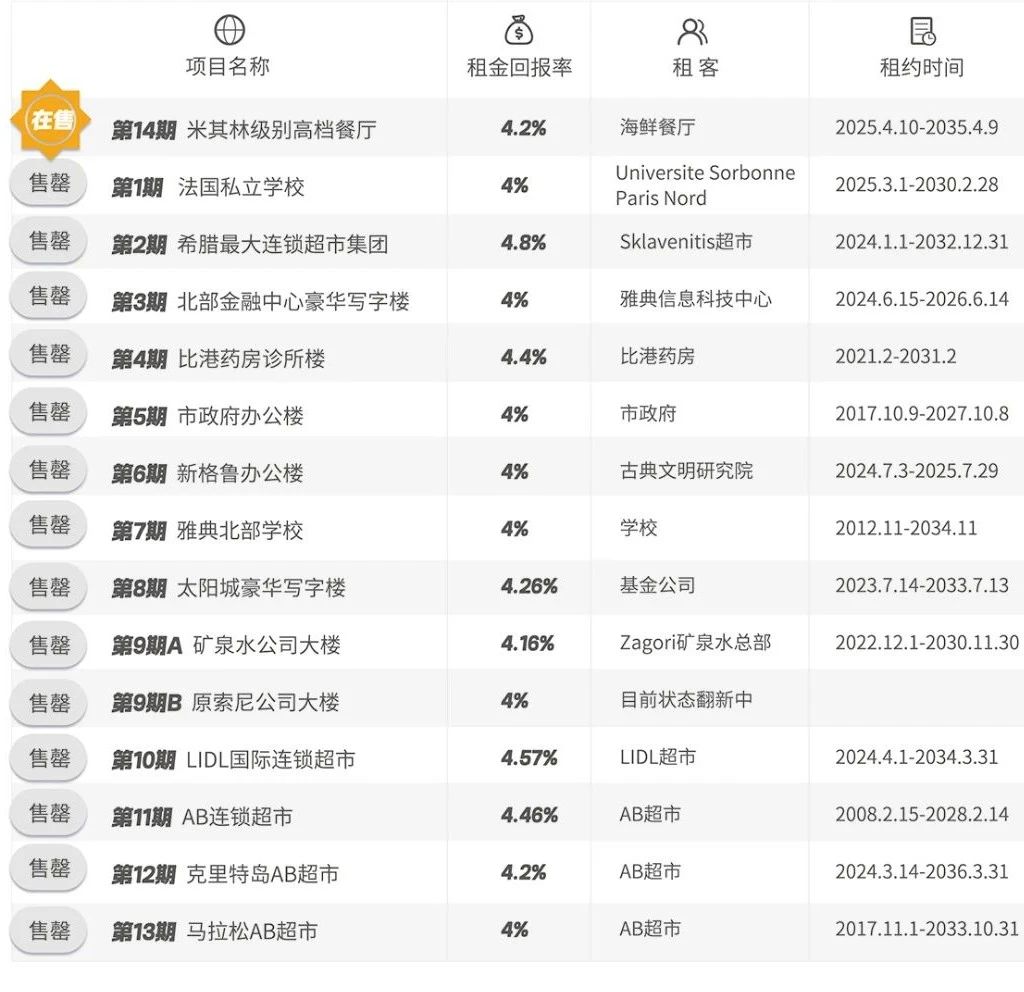The width and height of the screenshot is (1024, 992).
Task: Select project name 第4期 比港药房诊所楼
Action: point(218,359)
